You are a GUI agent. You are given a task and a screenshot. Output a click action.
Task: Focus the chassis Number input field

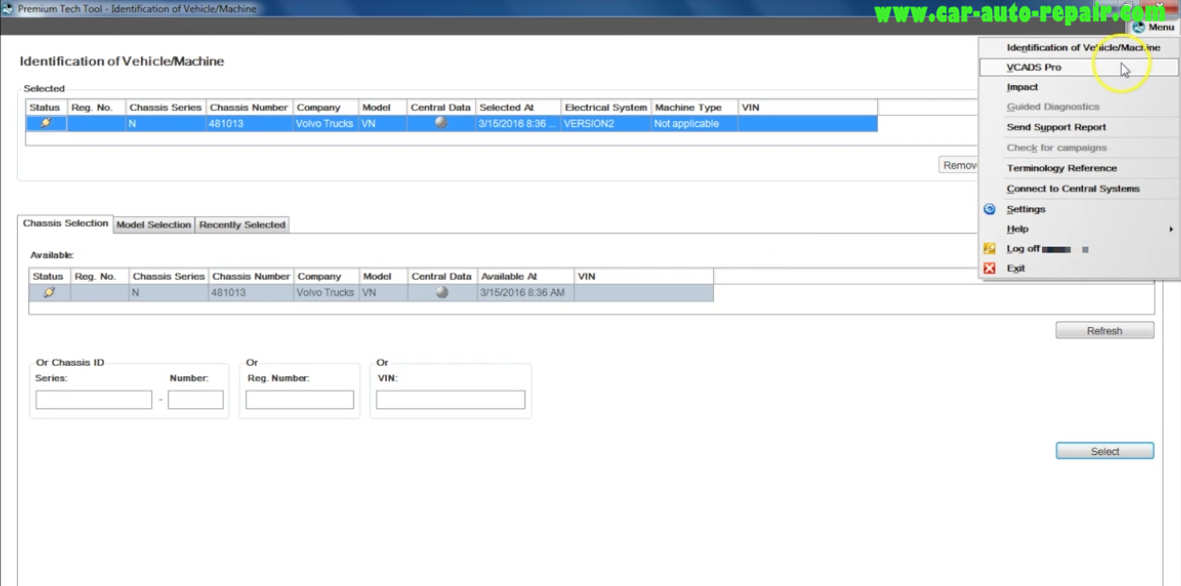coord(196,400)
